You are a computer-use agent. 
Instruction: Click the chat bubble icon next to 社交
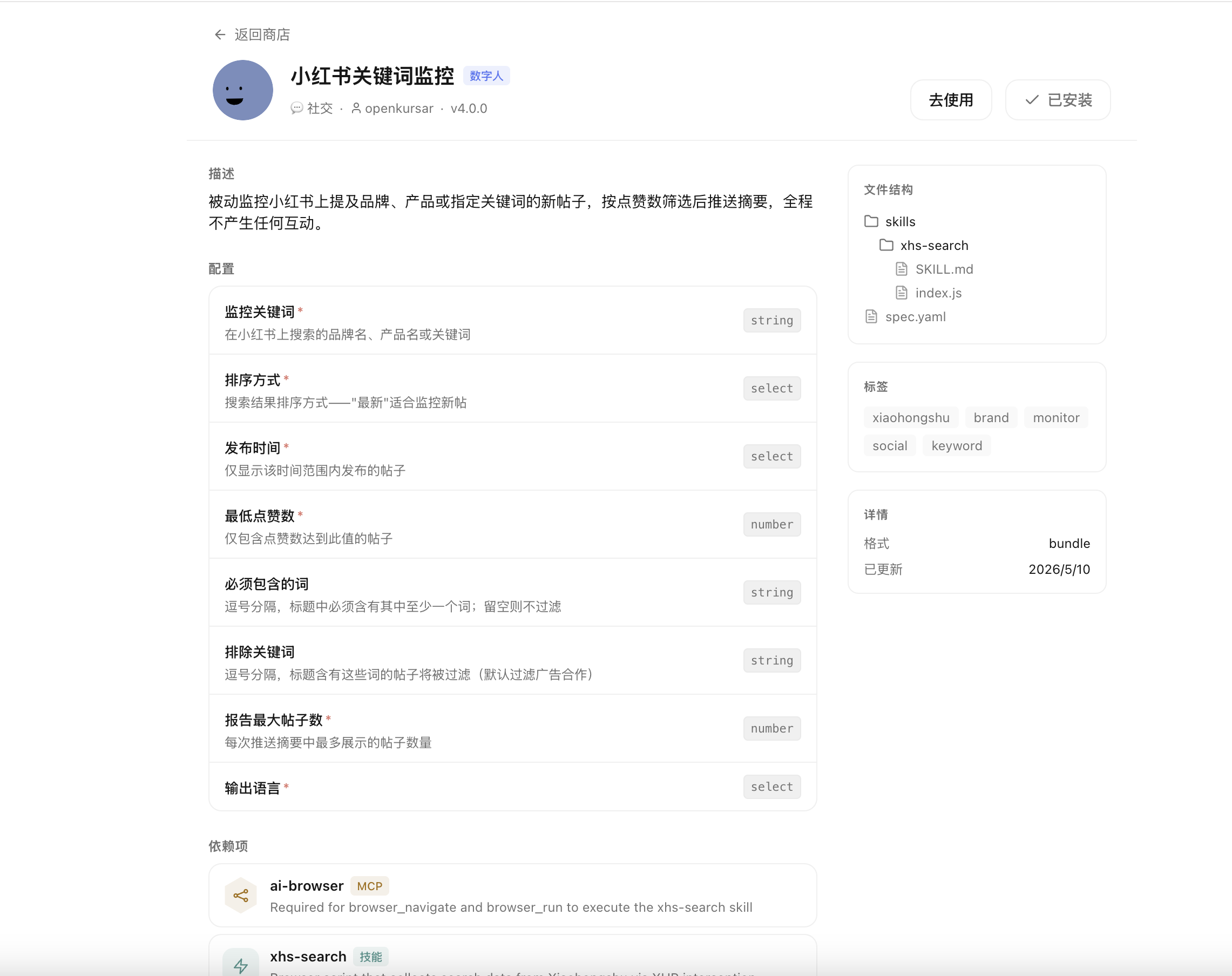296,108
